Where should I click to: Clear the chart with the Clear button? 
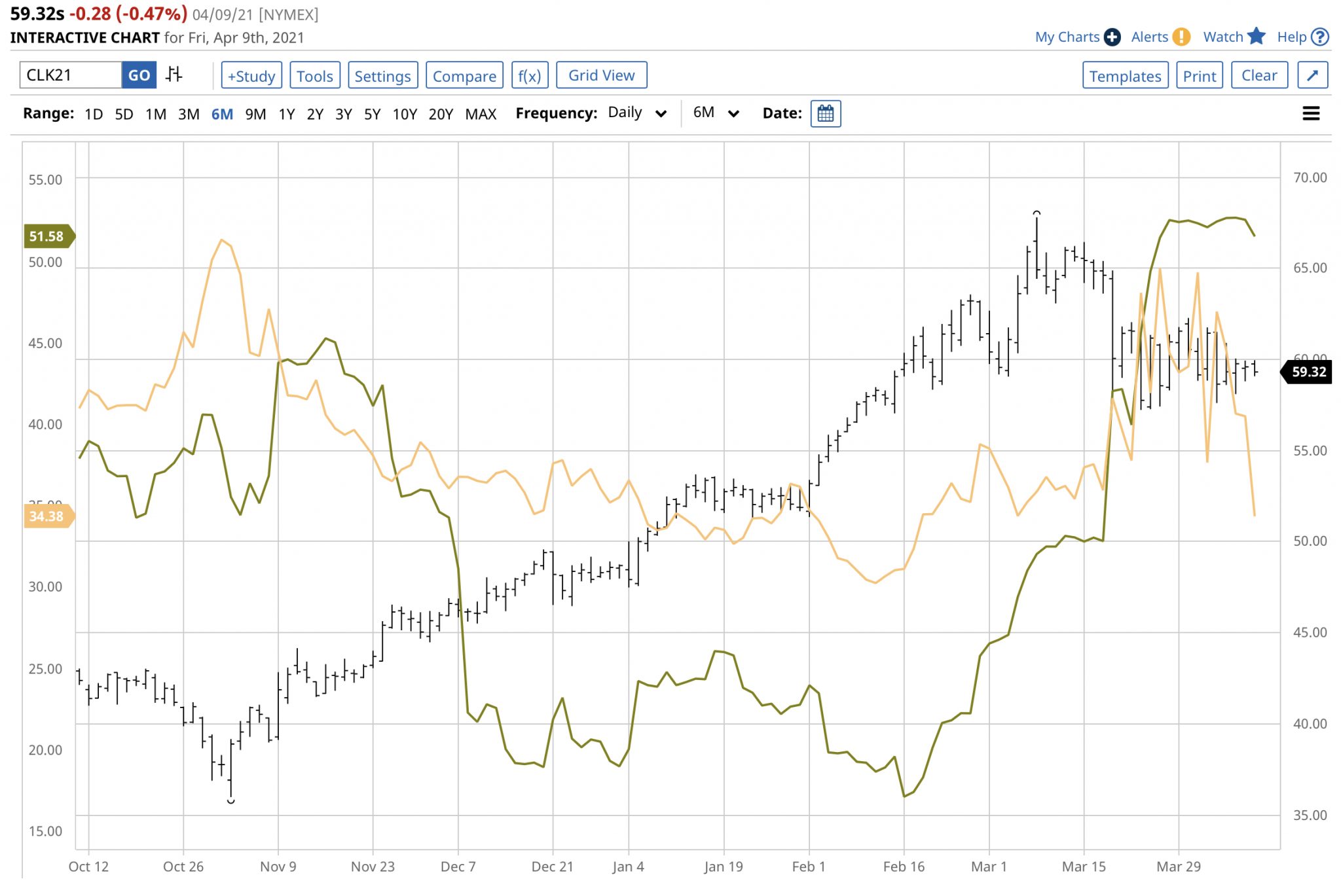(x=1259, y=75)
